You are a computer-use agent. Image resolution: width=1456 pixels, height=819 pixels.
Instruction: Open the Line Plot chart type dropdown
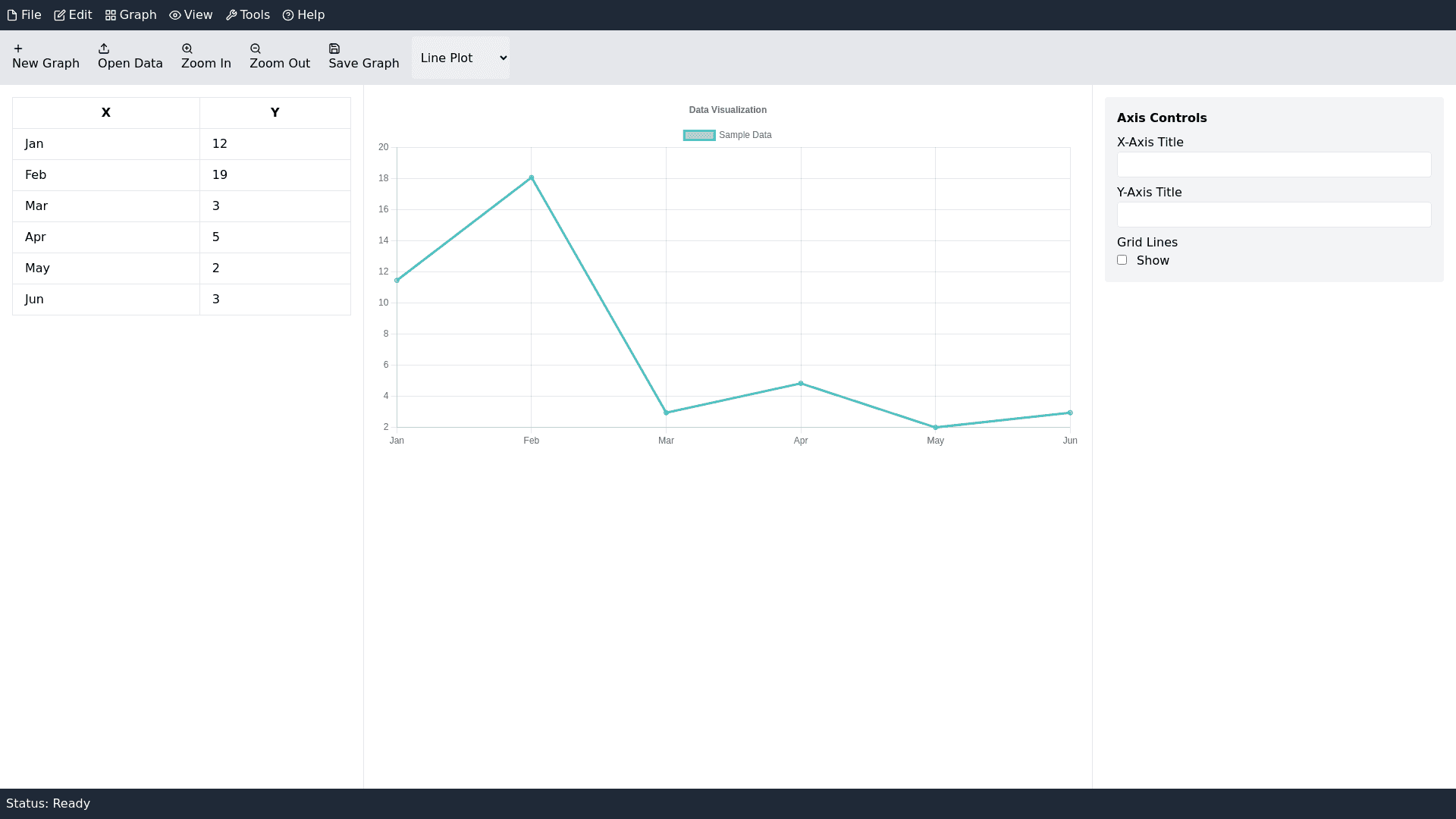460,57
